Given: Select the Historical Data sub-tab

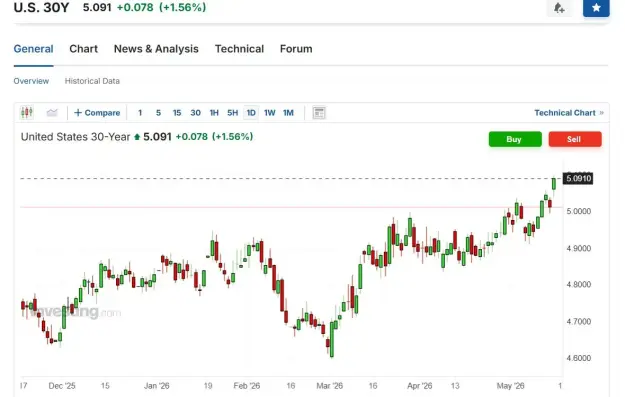Looking at the screenshot, I should point(92,81).
